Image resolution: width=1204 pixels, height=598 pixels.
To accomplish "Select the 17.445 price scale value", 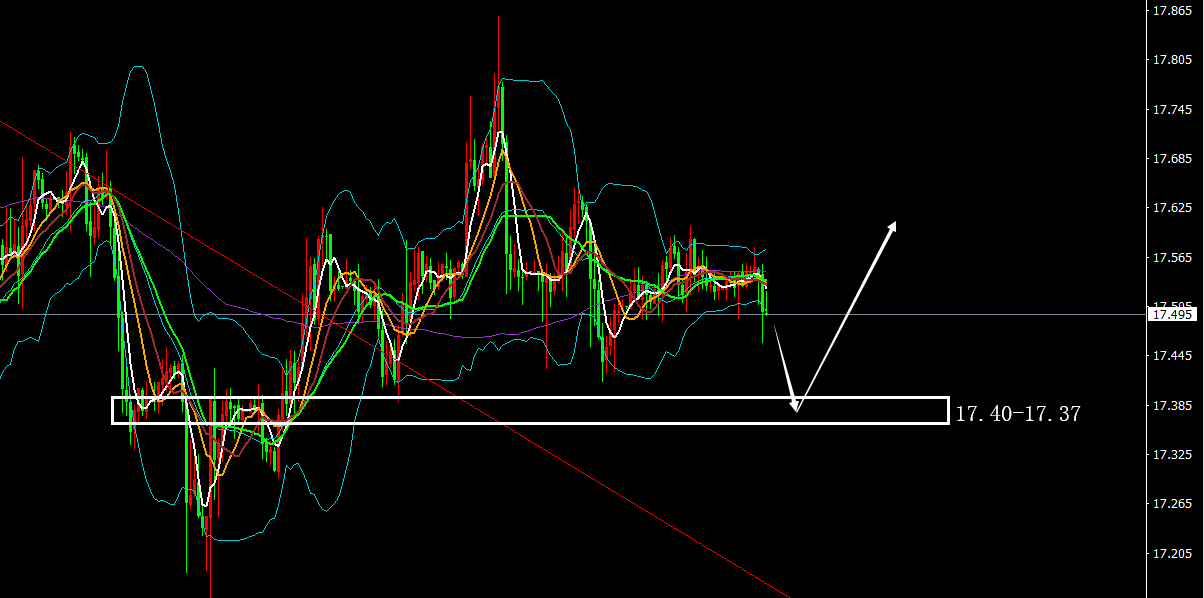I will [1171, 357].
